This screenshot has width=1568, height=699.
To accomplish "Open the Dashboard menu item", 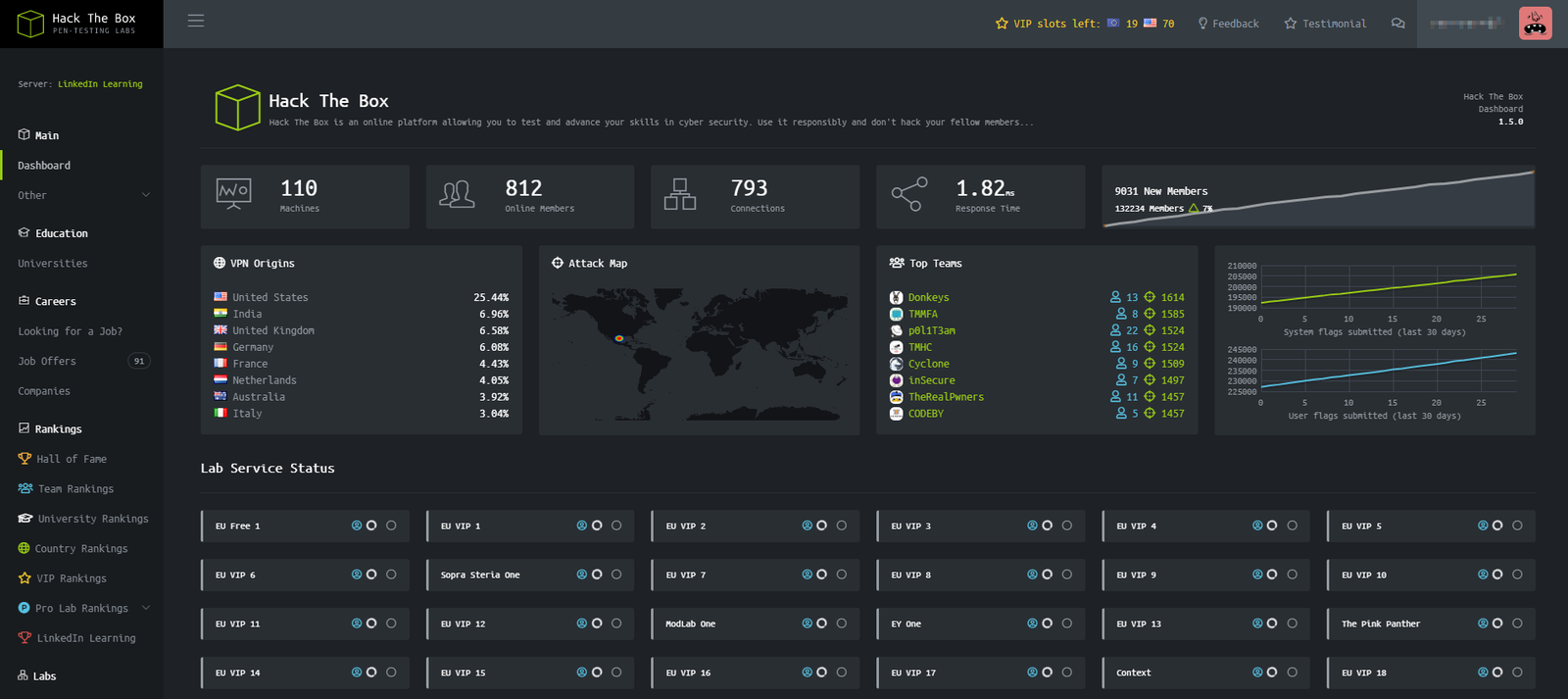I will pyautogui.click(x=44, y=166).
